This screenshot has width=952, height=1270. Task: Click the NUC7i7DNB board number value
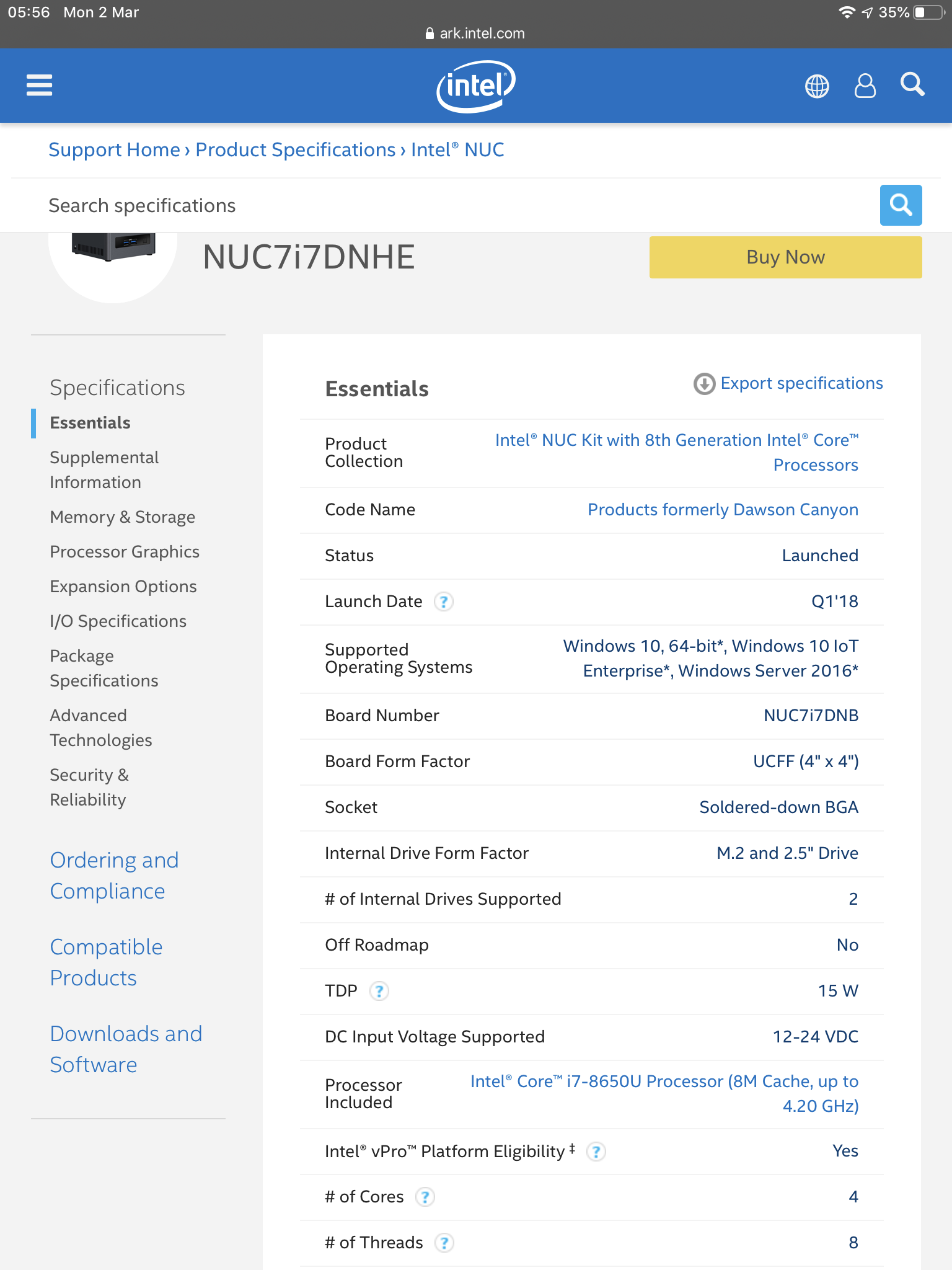pos(811,716)
